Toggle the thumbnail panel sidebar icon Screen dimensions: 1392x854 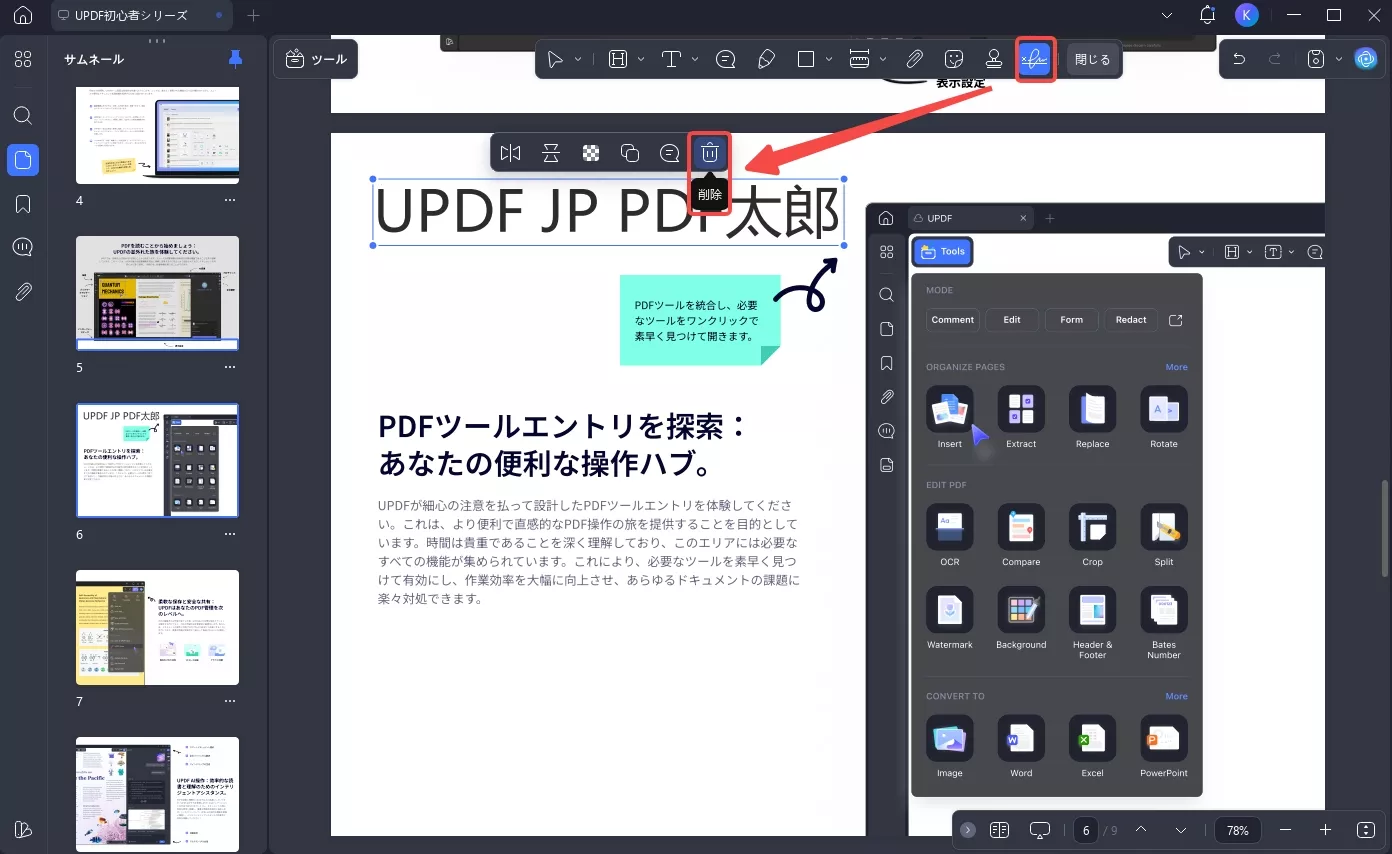(23, 160)
